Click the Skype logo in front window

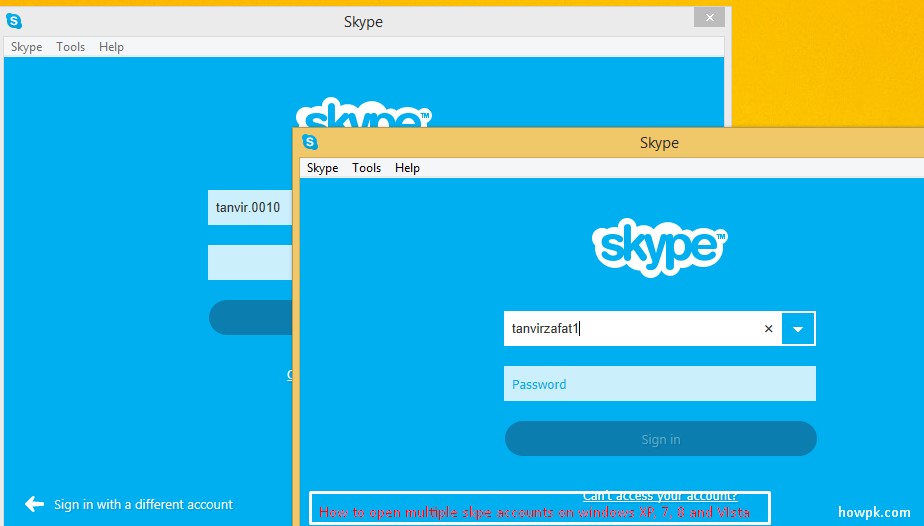(x=659, y=247)
